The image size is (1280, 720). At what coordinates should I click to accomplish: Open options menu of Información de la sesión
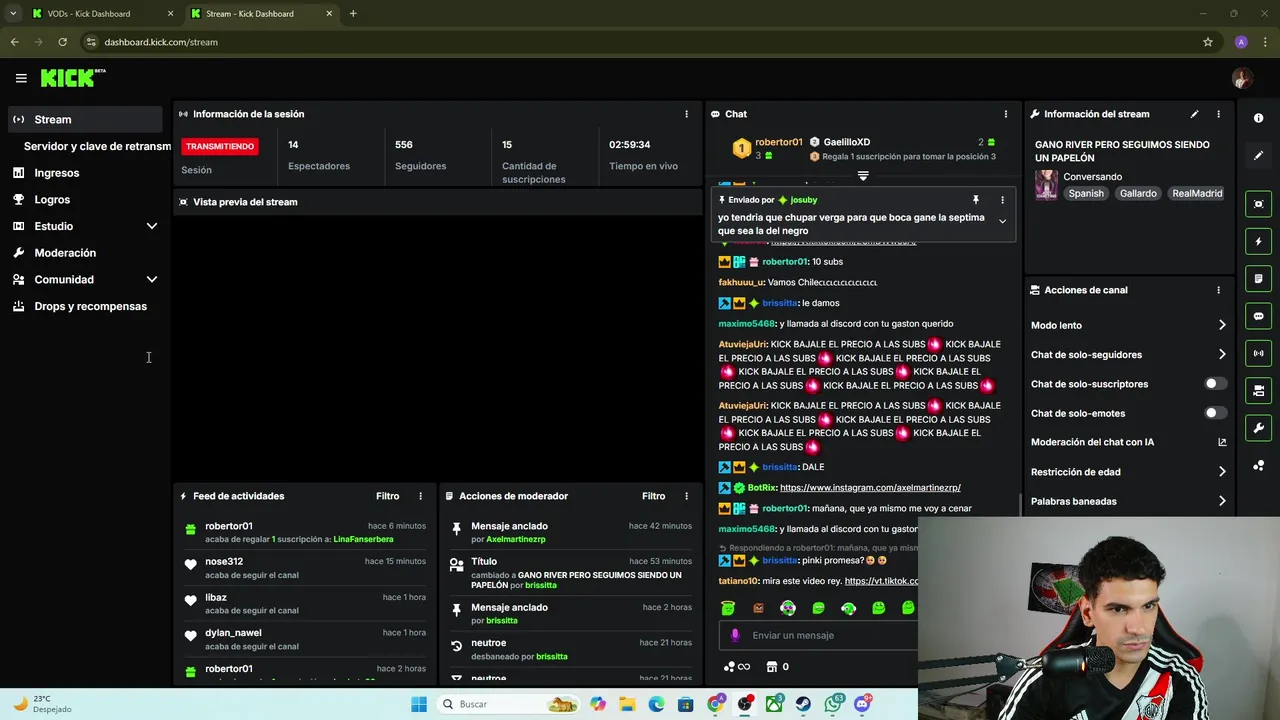pyautogui.click(x=686, y=114)
